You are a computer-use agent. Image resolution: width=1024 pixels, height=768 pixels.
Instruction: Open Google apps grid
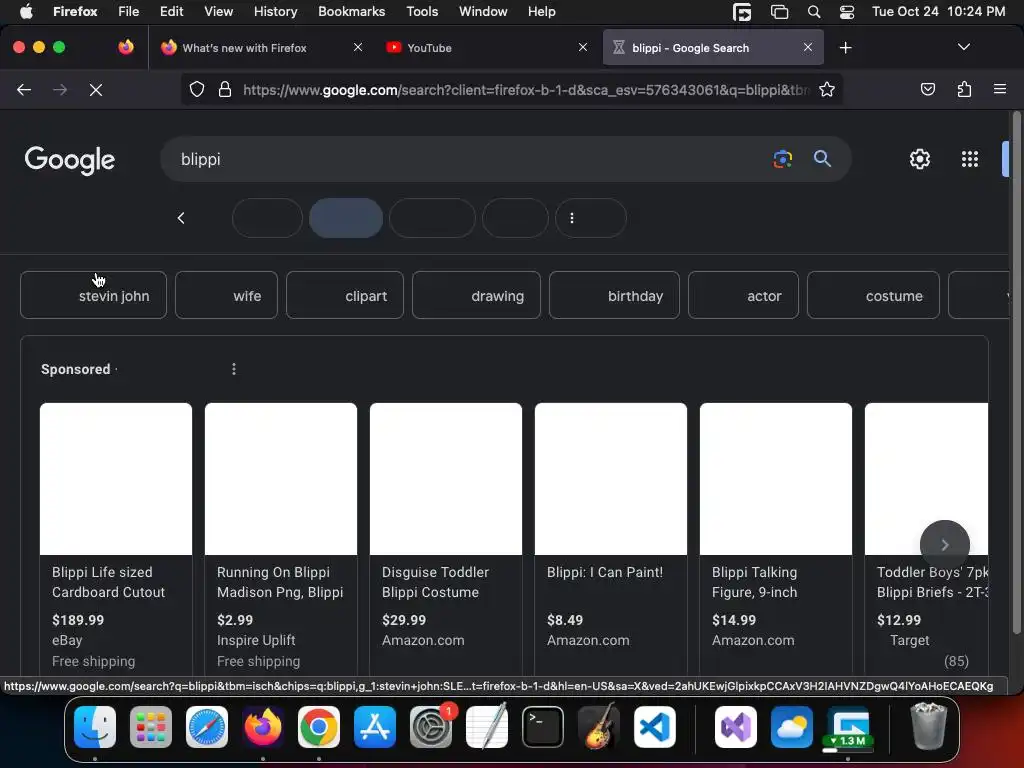970,159
